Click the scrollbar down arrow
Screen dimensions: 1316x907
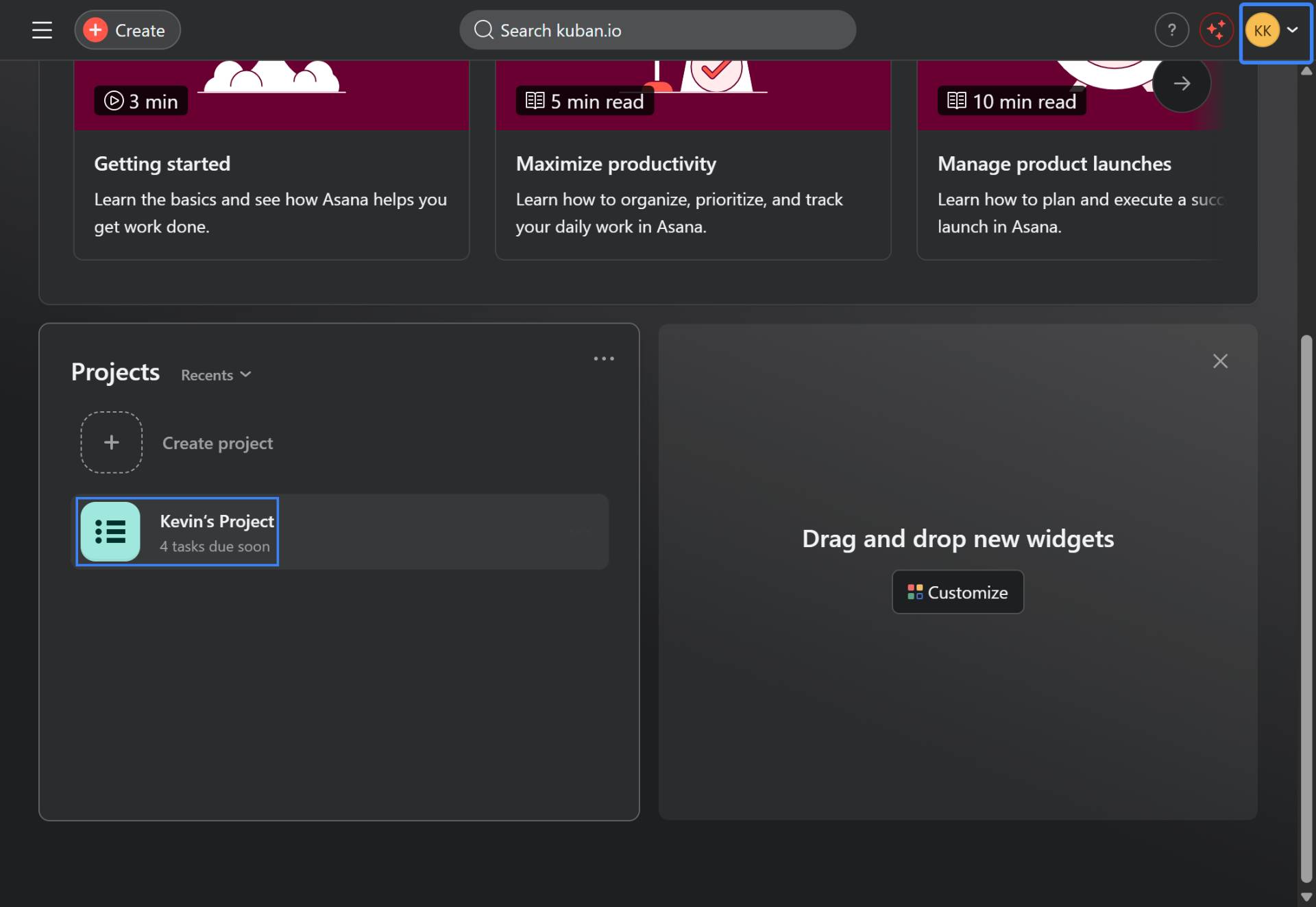pos(1306,897)
